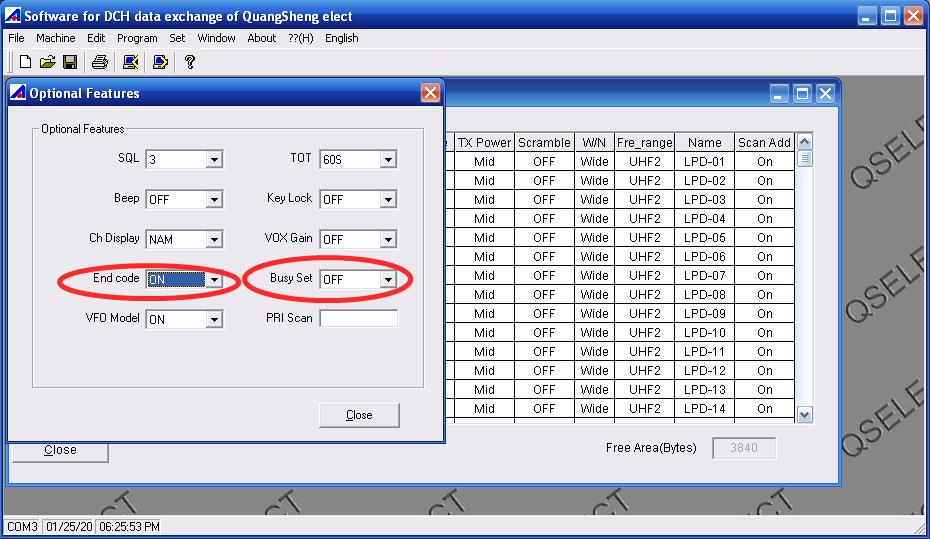Expand the SQL dropdown
This screenshot has height=539, width=930.
(214, 160)
